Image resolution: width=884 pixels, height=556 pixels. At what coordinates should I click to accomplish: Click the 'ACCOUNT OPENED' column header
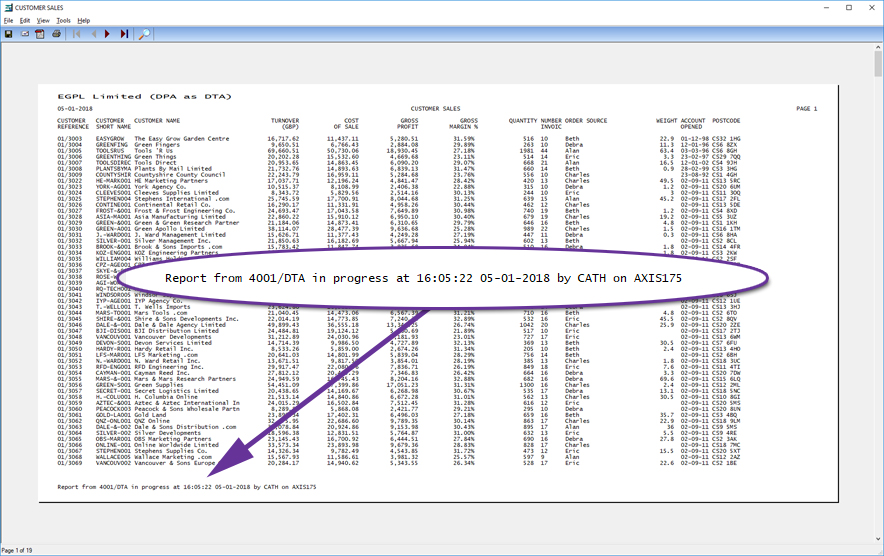pyautogui.click(x=692, y=123)
